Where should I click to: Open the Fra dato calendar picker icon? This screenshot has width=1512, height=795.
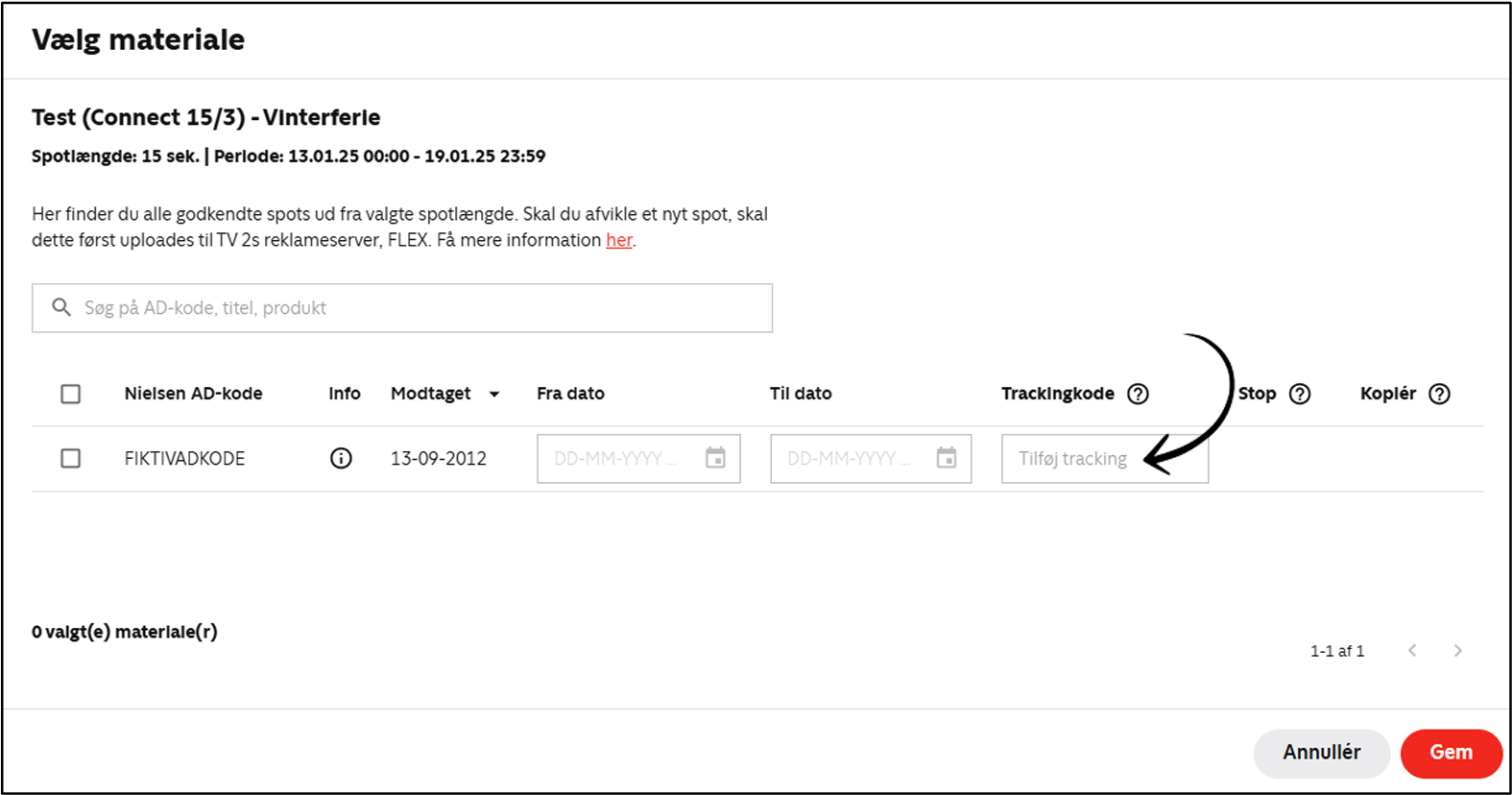pyautogui.click(x=715, y=458)
